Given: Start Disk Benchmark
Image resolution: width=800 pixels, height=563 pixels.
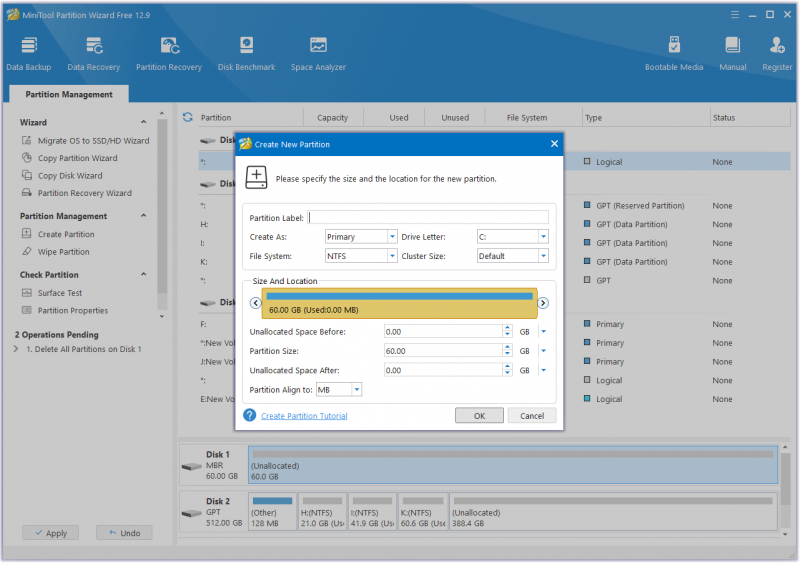Looking at the screenshot, I should click(x=246, y=54).
